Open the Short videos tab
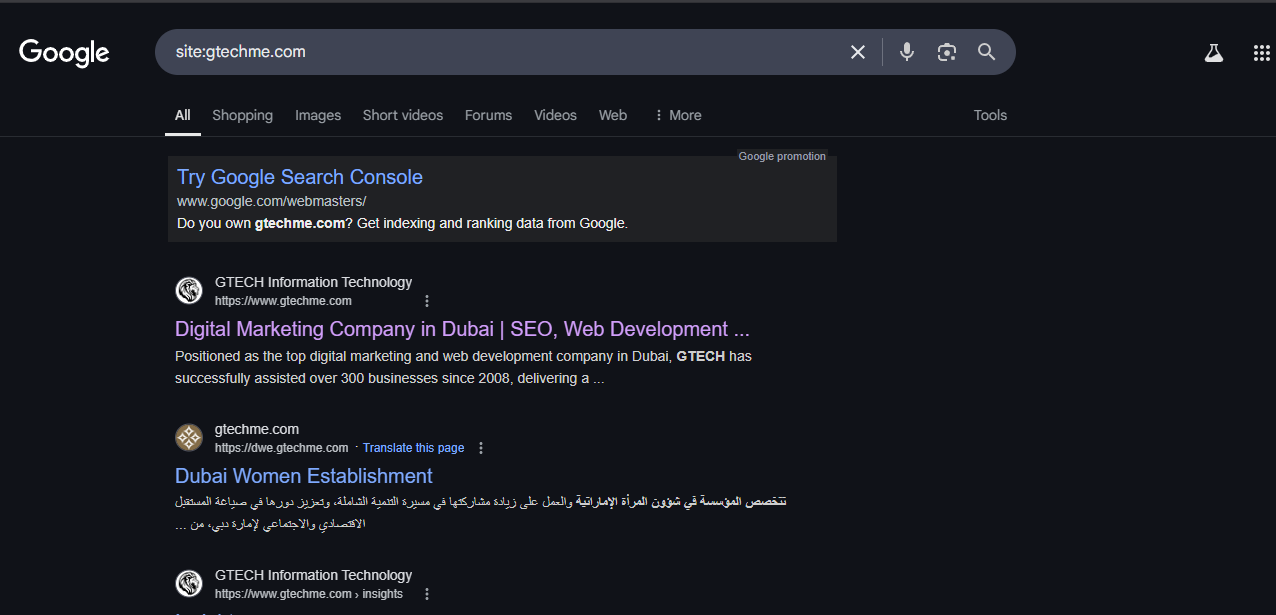The width and height of the screenshot is (1276, 615). tap(403, 115)
